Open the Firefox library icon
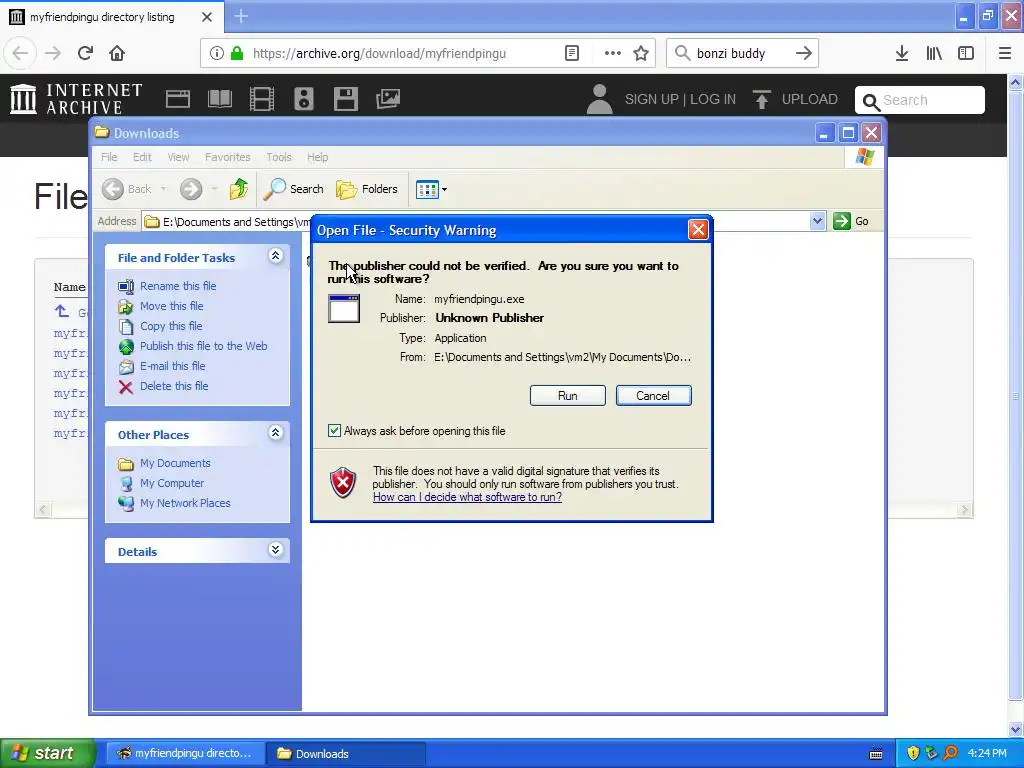Viewport: 1024px width, 768px height. tap(934, 54)
